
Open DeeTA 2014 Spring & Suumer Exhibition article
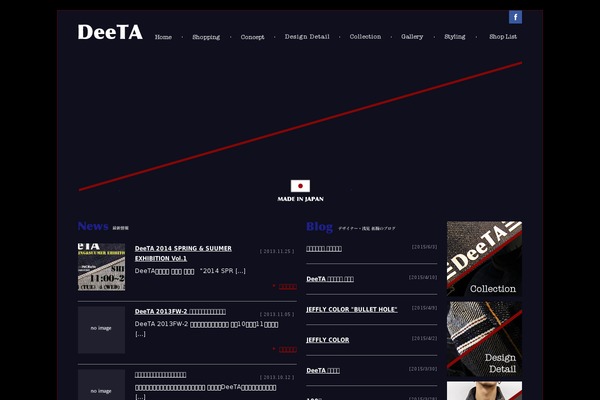[183, 253]
